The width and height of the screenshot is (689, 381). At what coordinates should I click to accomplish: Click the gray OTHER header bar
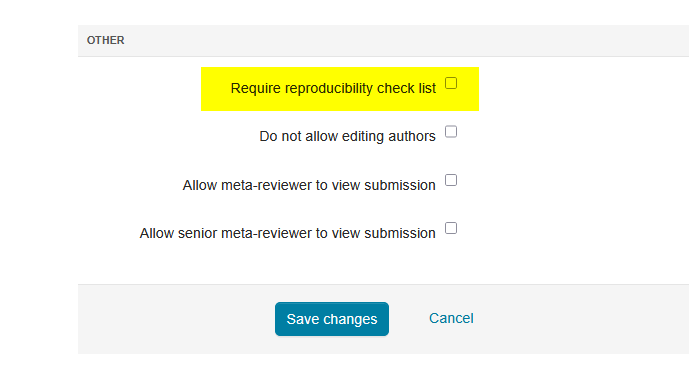pos(384,40)
